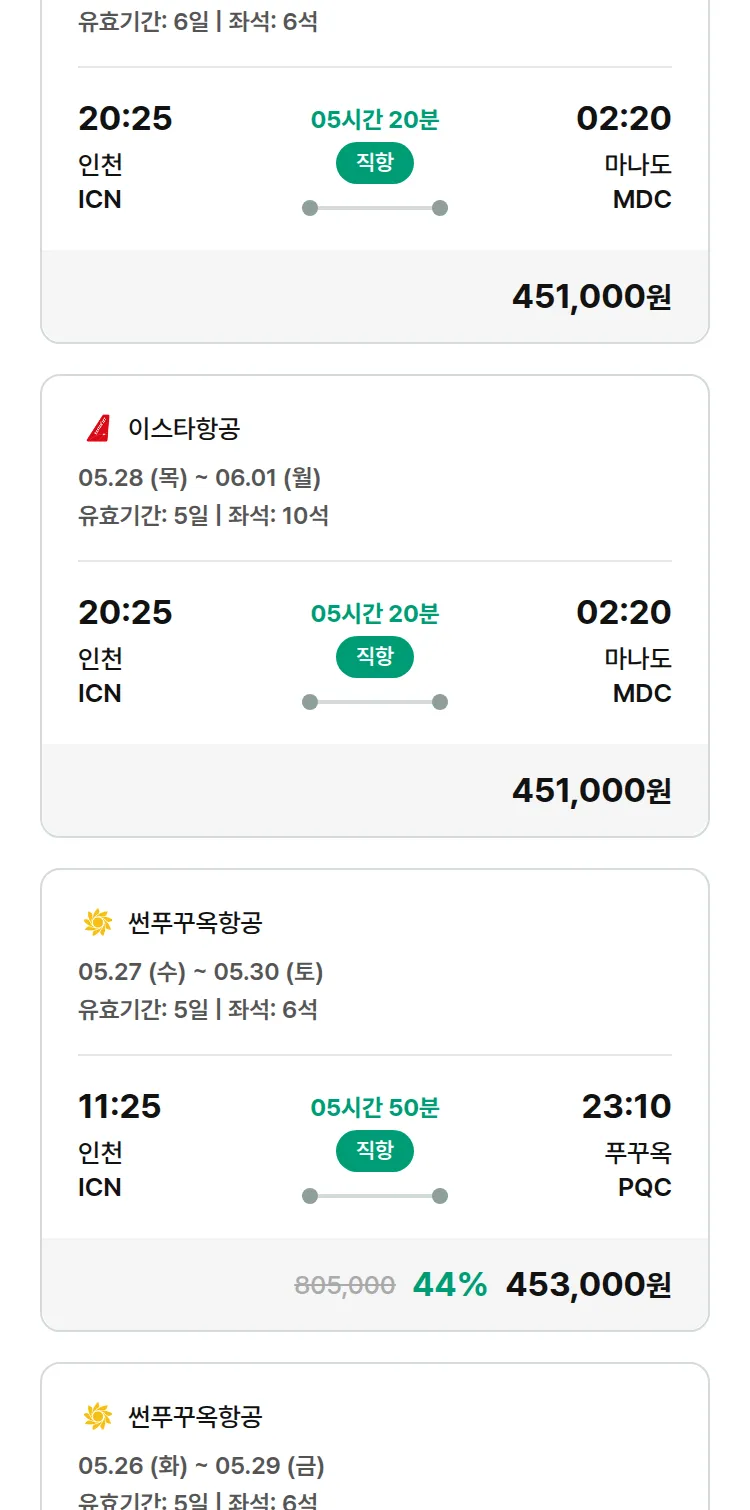750x1510 pixels.
Task: Choose the 453,000원 discounted fare
Action: coord(588,1285)
